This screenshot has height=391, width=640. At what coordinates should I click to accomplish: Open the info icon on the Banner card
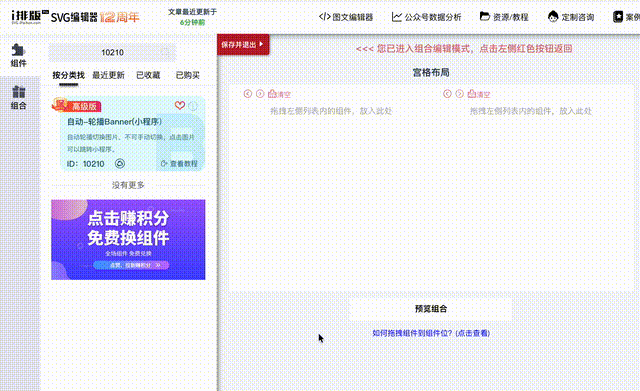click(x=193, y=106)
